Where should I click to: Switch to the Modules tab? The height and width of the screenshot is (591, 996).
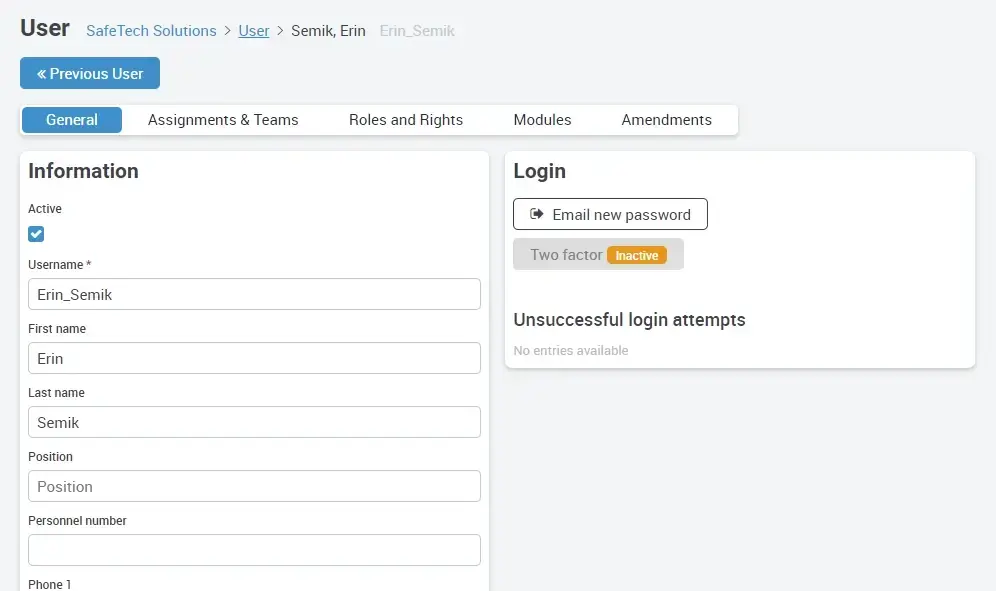[542, 119]
